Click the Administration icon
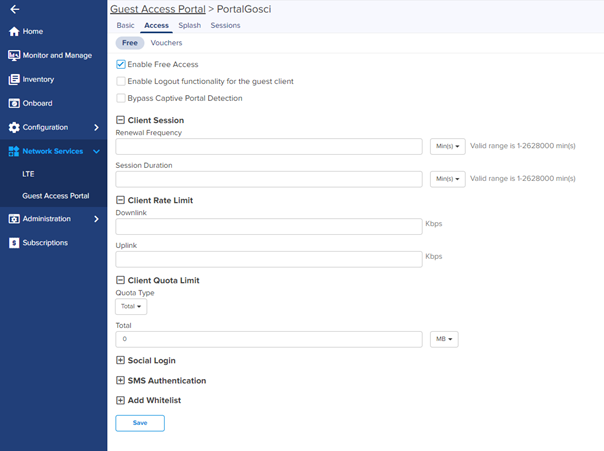Image resolution: width=604 pixels, height=451 pixels. click(14, 219)
